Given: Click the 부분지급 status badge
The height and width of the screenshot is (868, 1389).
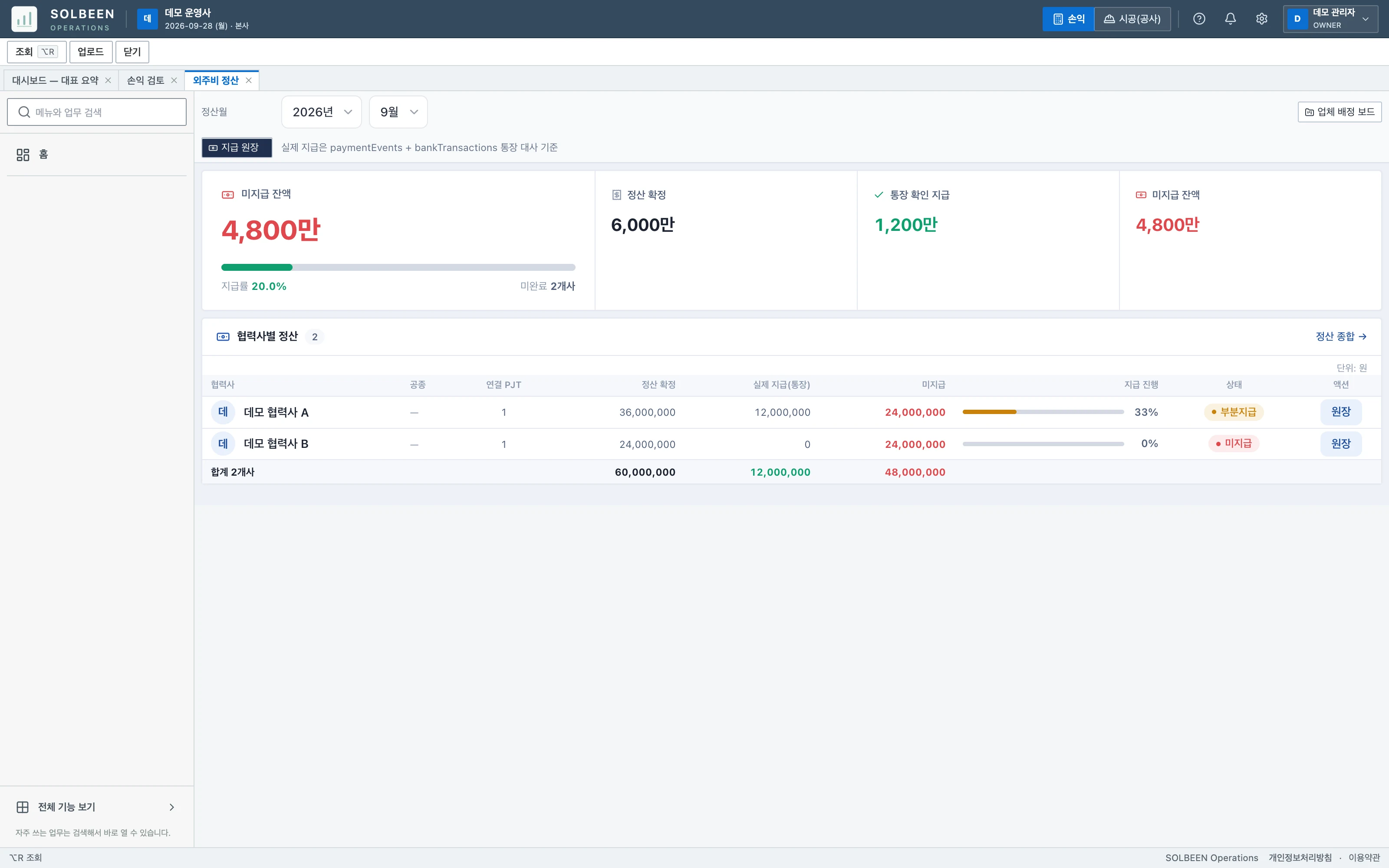Looking at the screenshot, I should coord(1234,412).
